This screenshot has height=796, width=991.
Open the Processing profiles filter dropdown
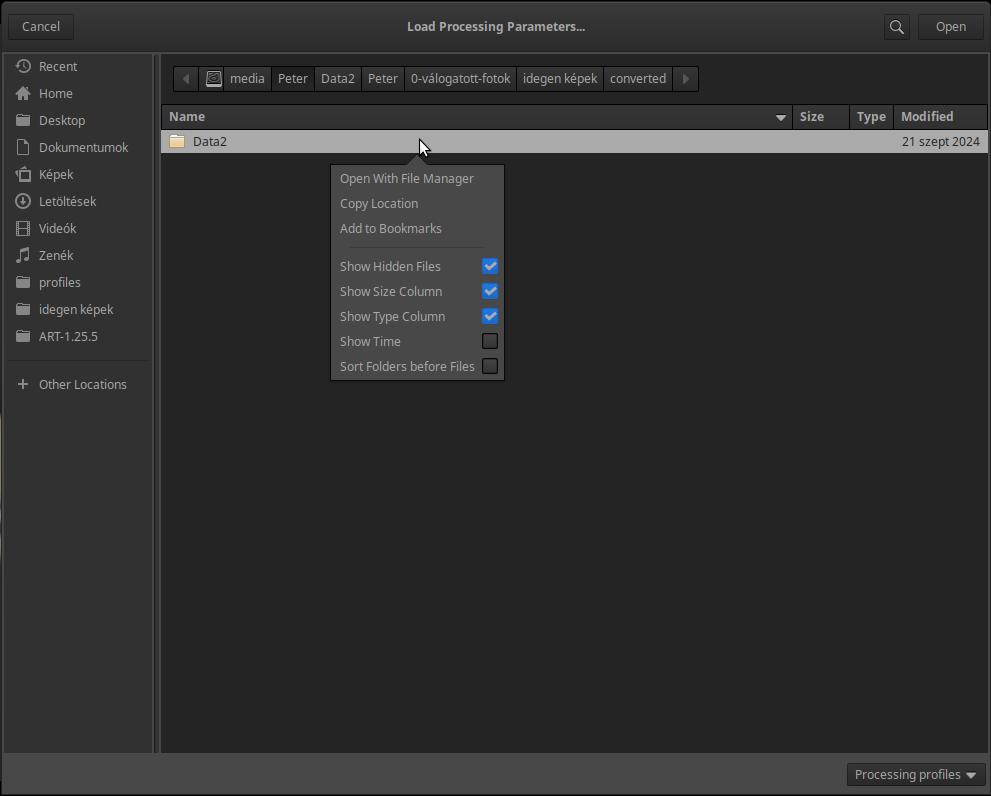pyautogui.click(x=915, y=774)
